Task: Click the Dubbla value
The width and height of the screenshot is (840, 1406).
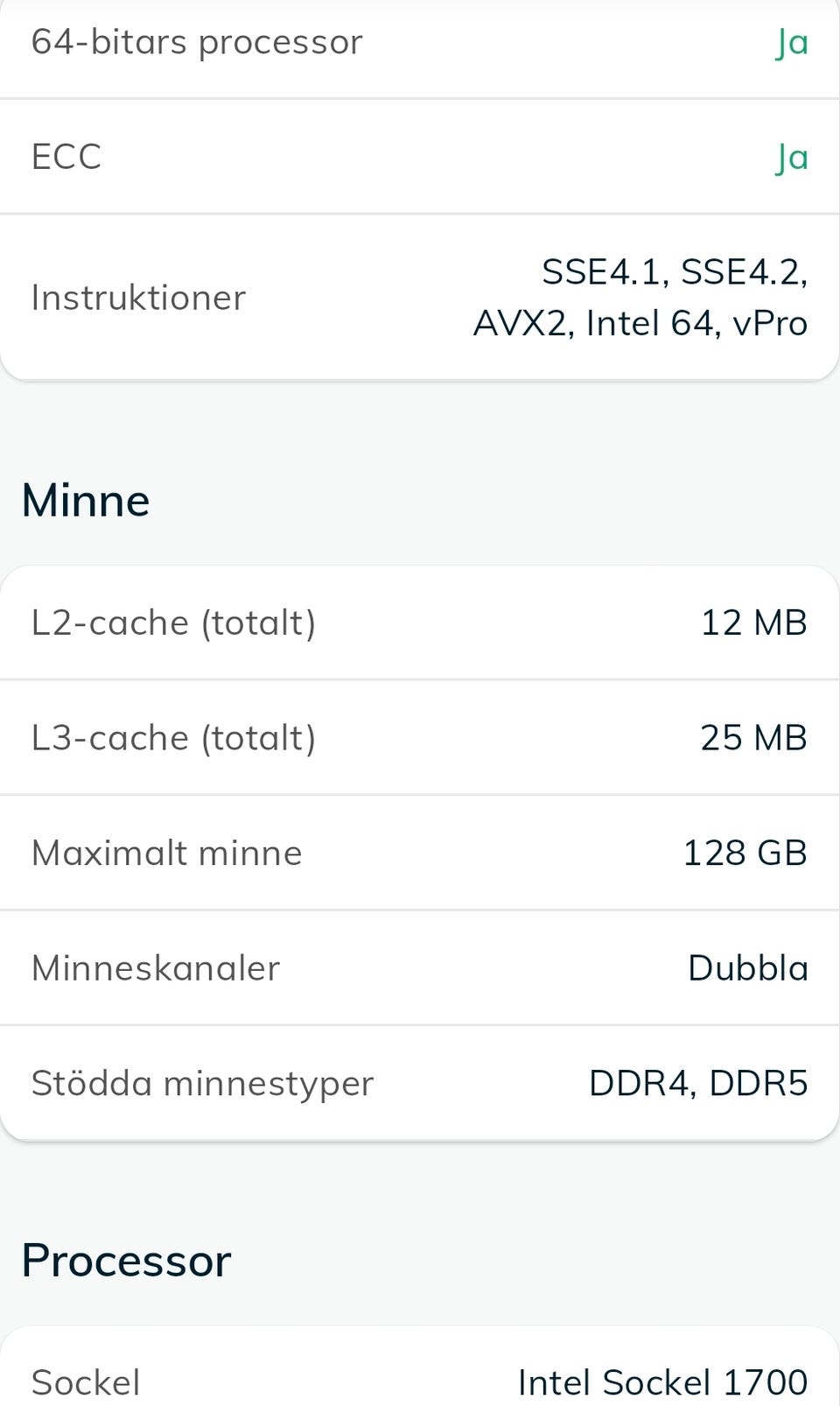Action: (748, 968)
